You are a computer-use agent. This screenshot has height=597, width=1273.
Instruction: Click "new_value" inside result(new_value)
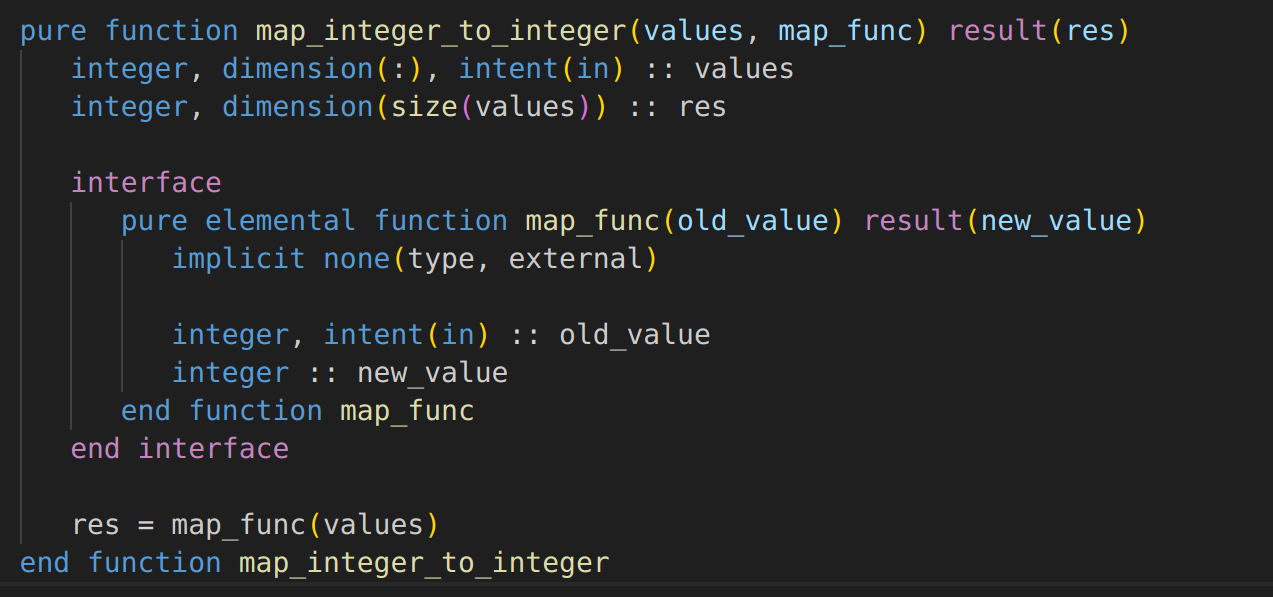[x=1056, y=221]
